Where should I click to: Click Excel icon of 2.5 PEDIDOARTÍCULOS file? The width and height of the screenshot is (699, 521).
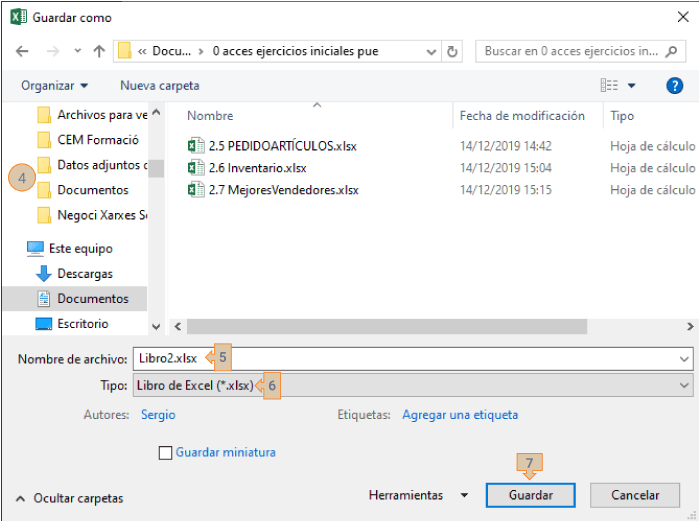[x=196, y=146]
